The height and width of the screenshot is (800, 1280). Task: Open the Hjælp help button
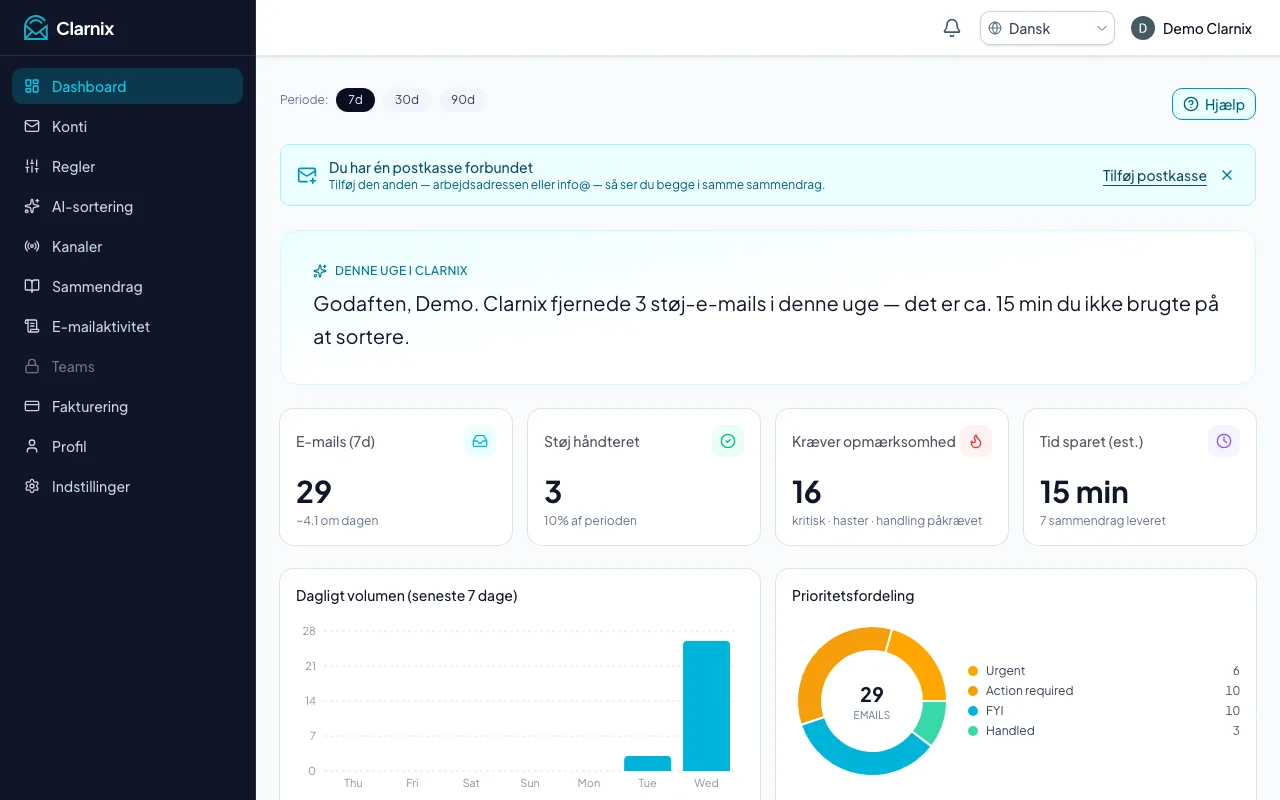pos(1213,104)
